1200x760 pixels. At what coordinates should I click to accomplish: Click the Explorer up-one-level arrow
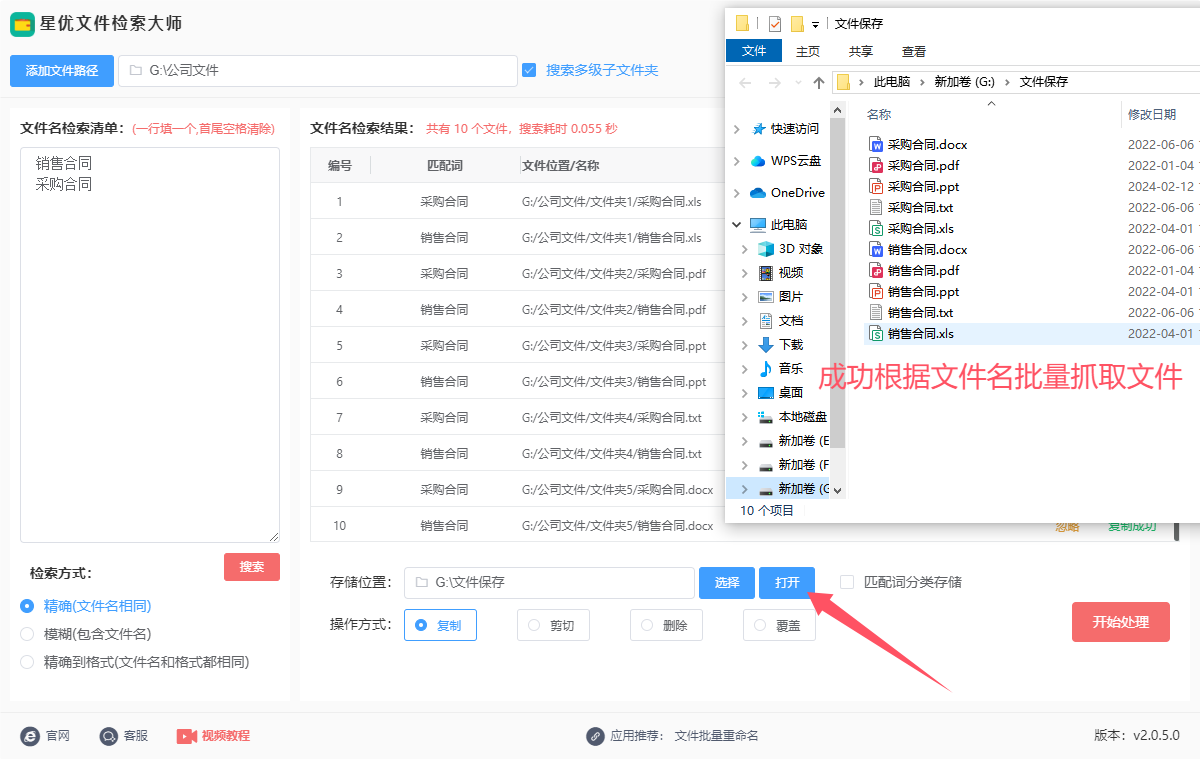tap(819, 82)
